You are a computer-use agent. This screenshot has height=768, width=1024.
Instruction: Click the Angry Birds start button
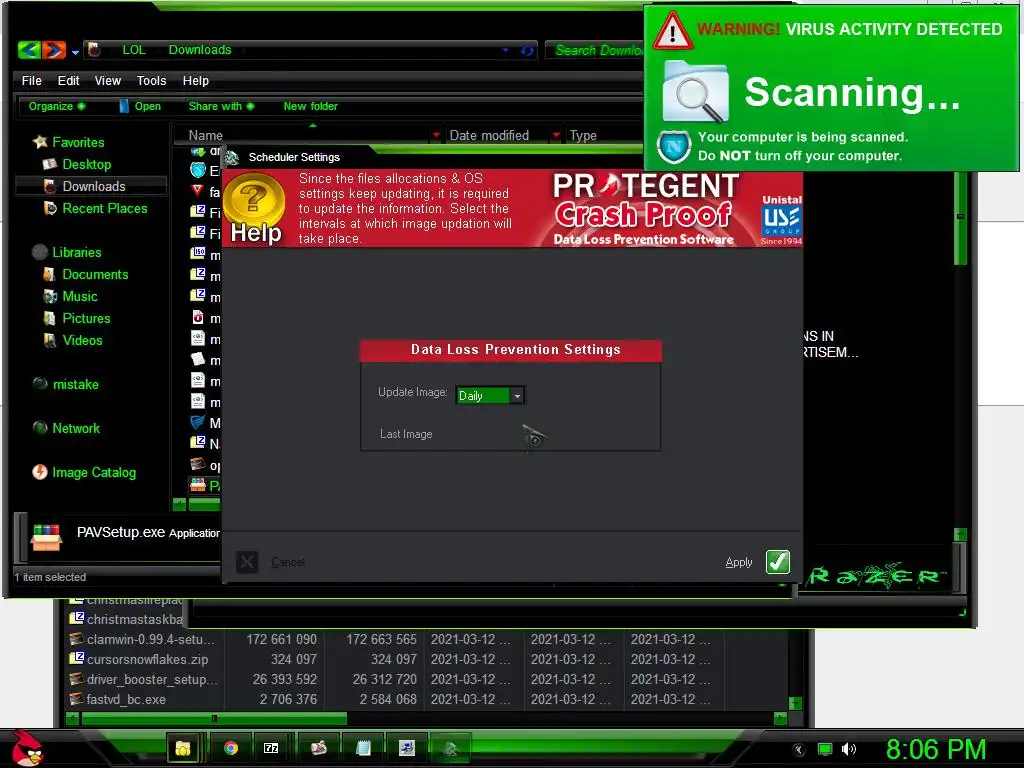tap(27, 747)
